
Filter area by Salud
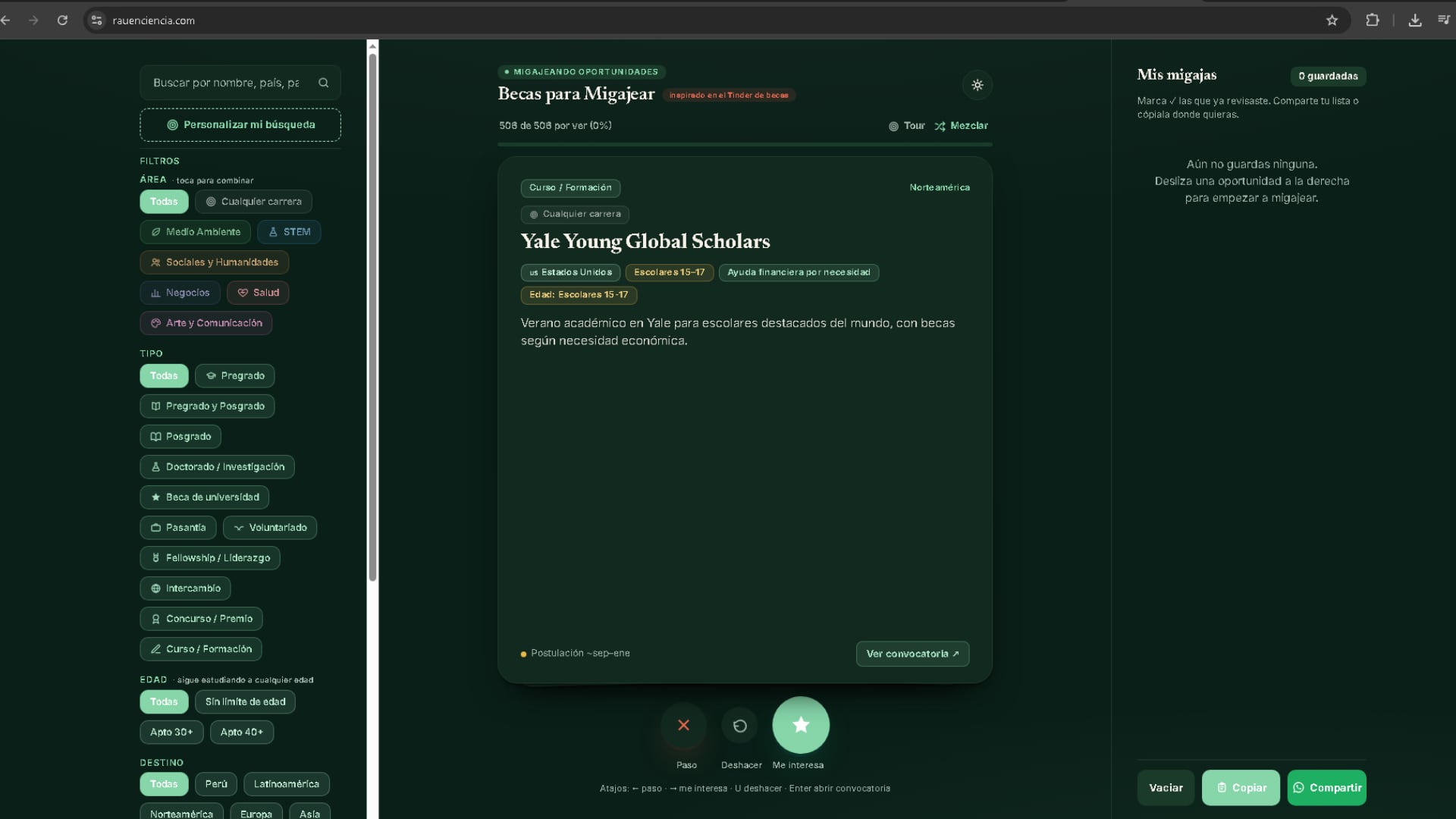258,293
